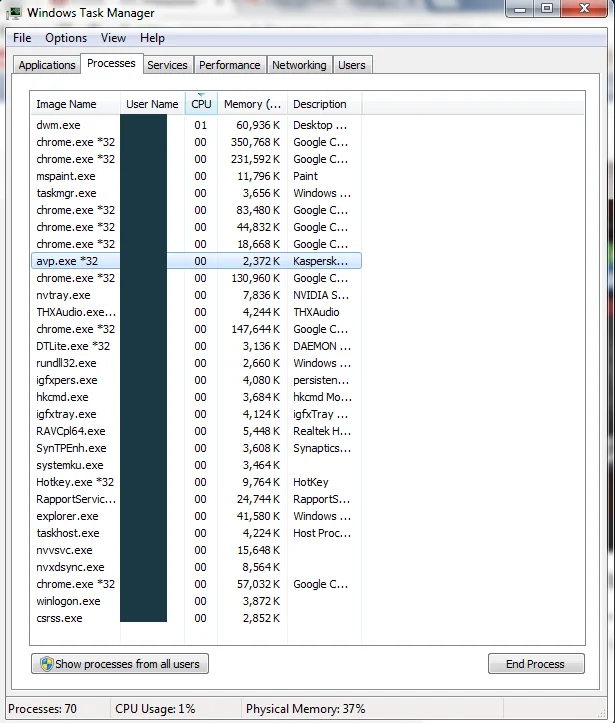This screenshot has width=615, height=723.
Task: Select chrome.exe using 44,832 K memory
Action: point(196,227)
